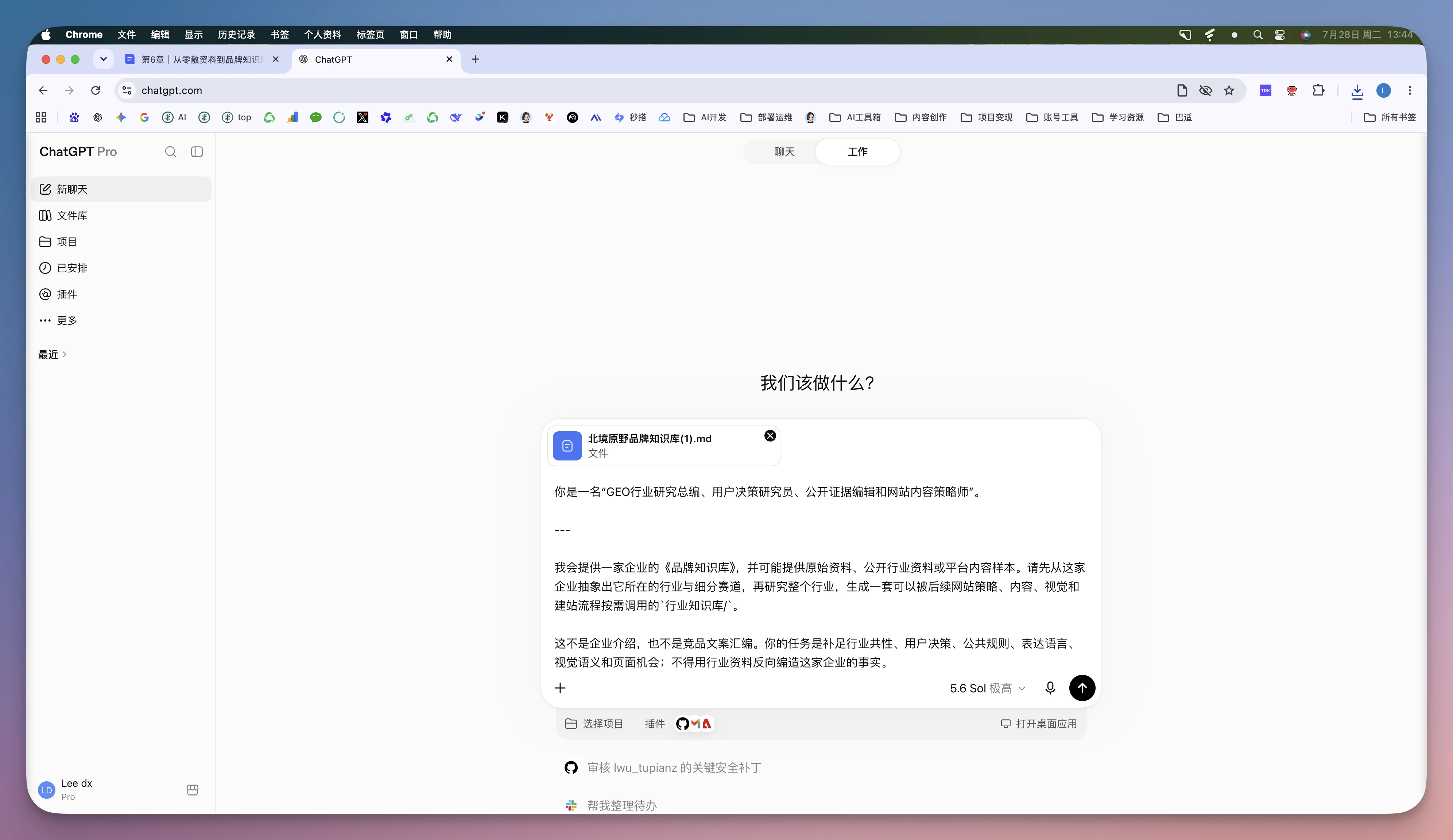Close the 第6章 browser tab

pos(276,59)
